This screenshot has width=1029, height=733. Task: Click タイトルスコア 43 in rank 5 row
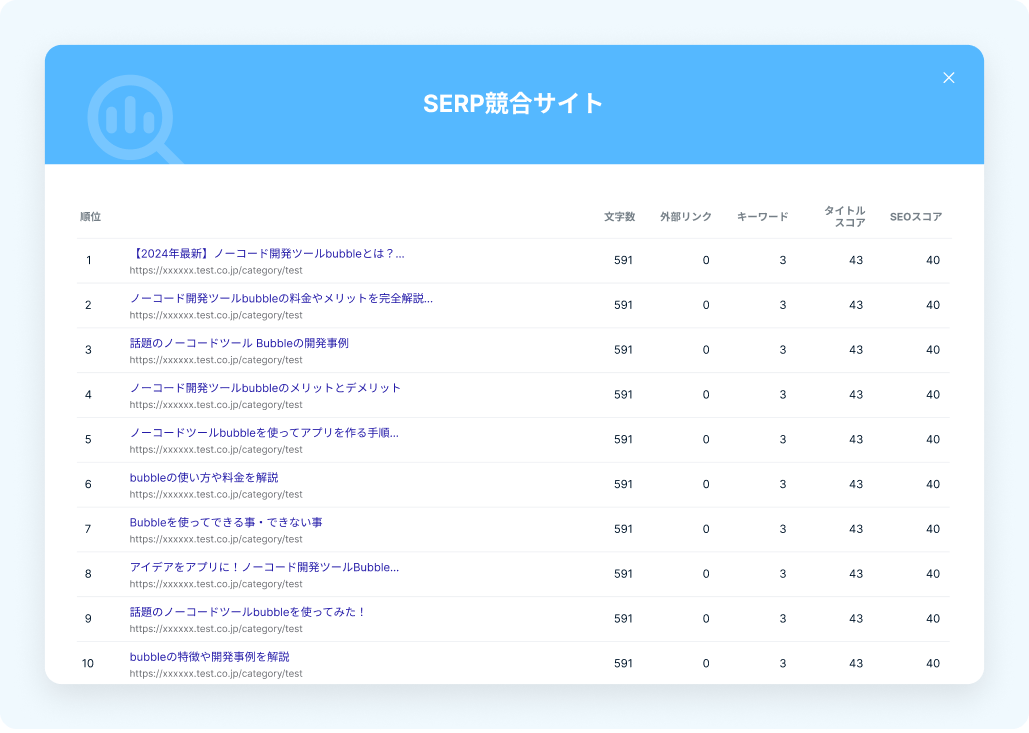(x=856, y=440)
